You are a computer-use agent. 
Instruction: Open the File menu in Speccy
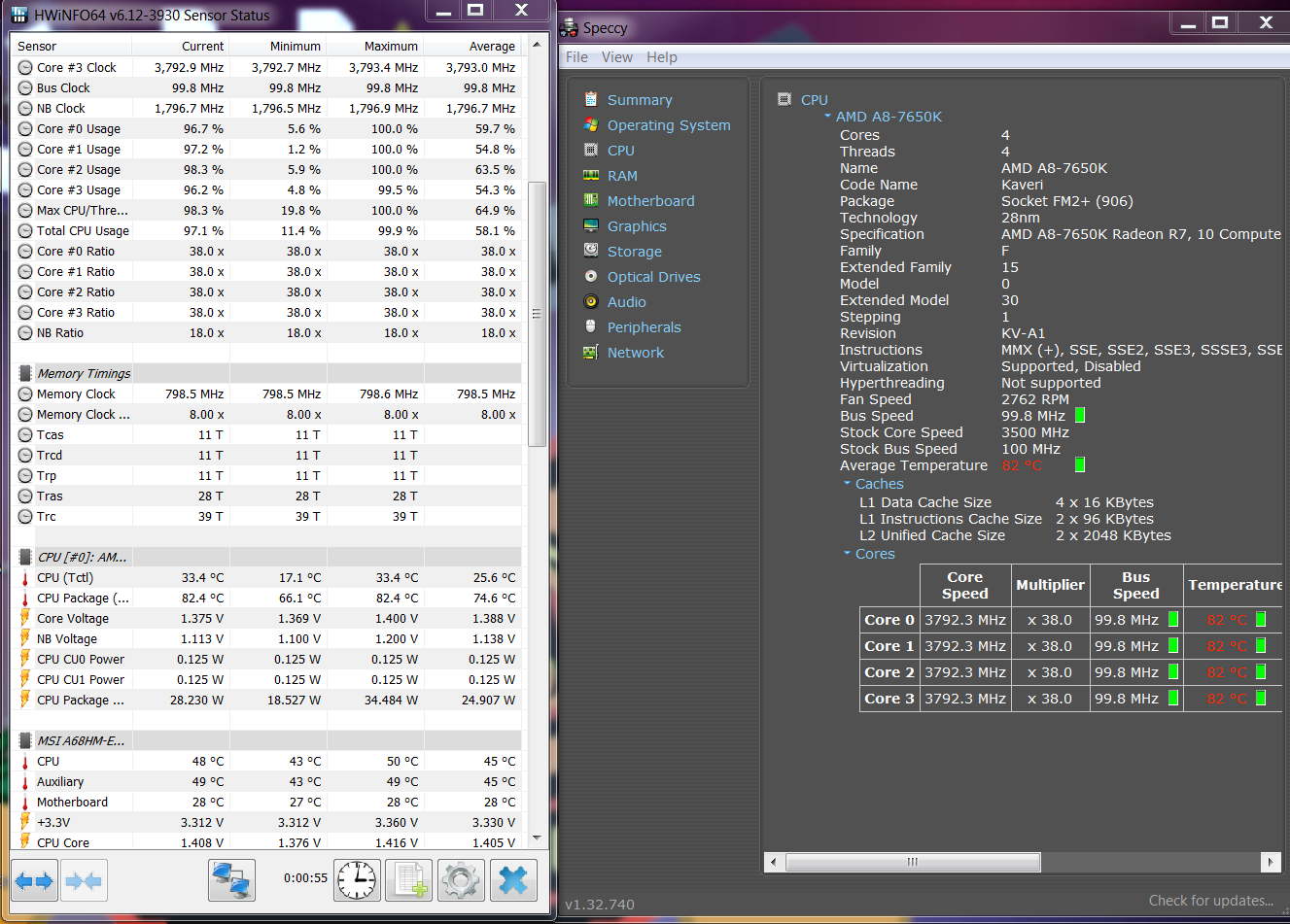coord(576,57)
